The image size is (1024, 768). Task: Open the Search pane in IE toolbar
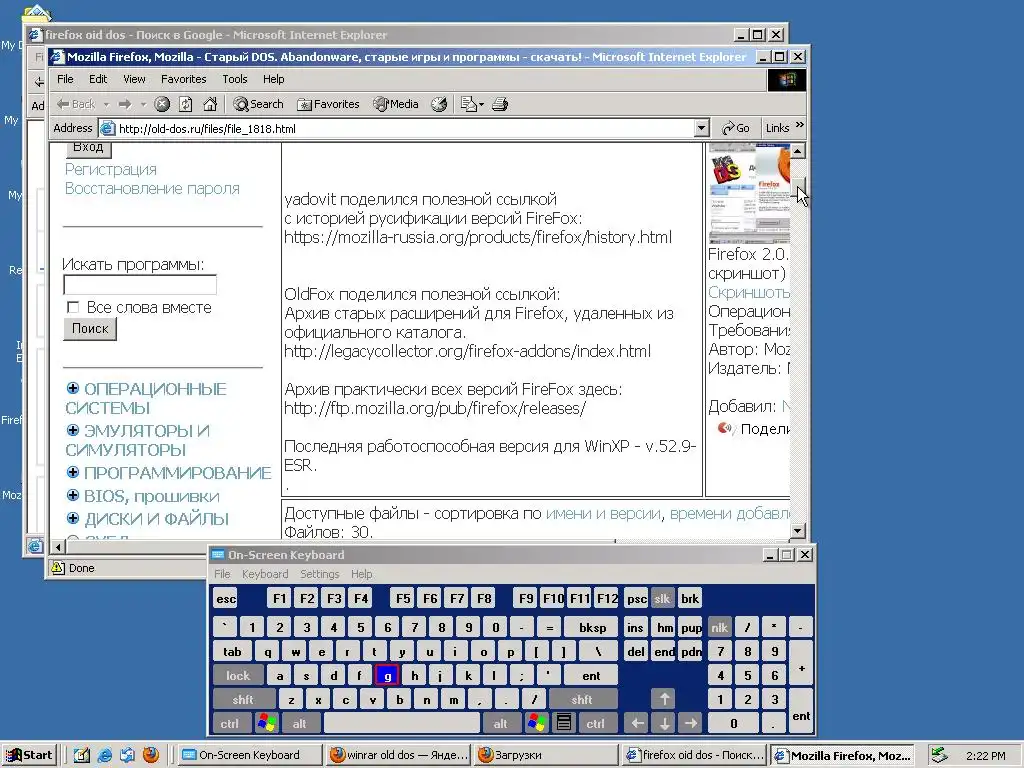pos(259,104)
